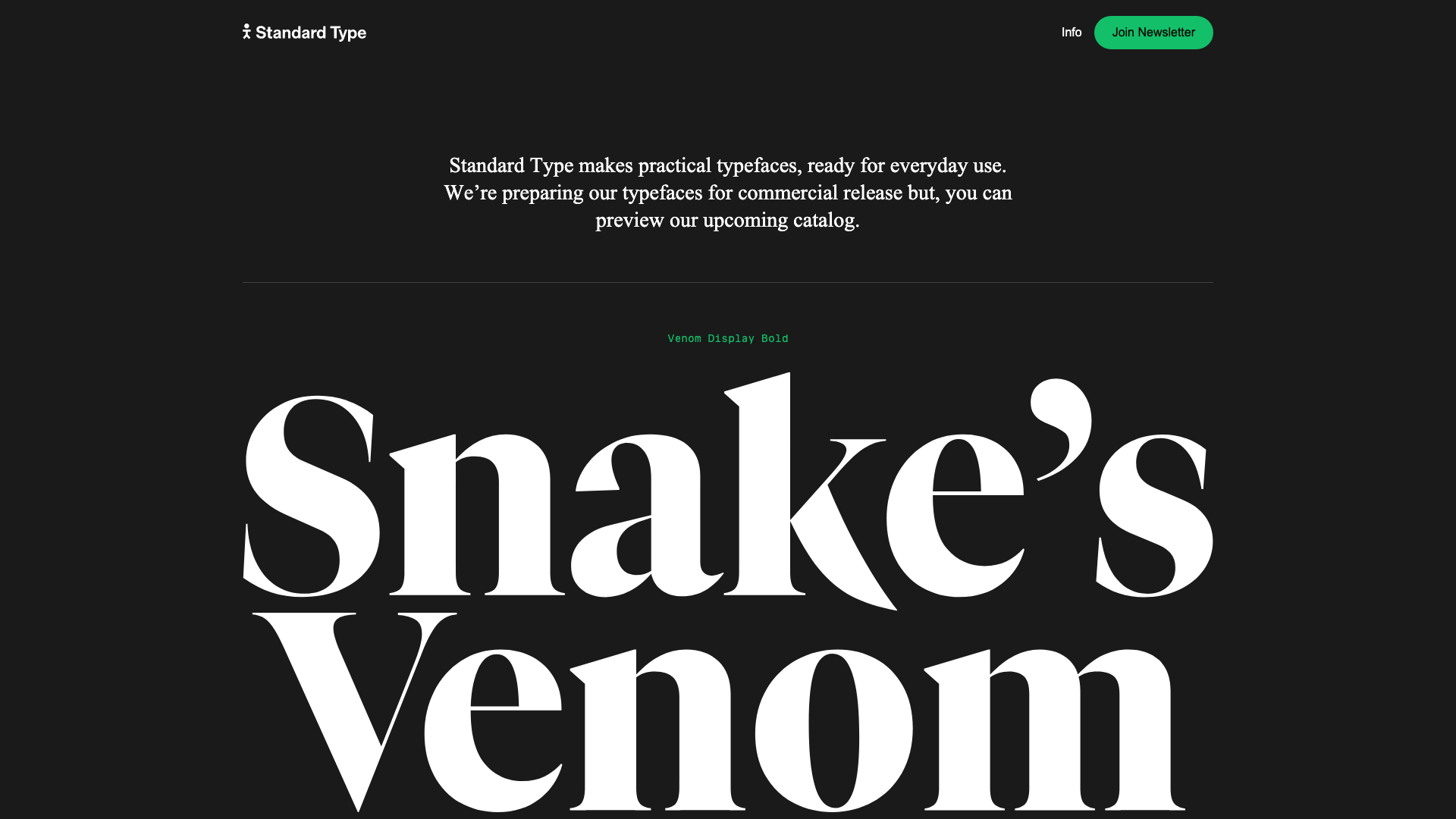
Task: Click the green Join Newsletter button
Action: tap(1153, 33)
